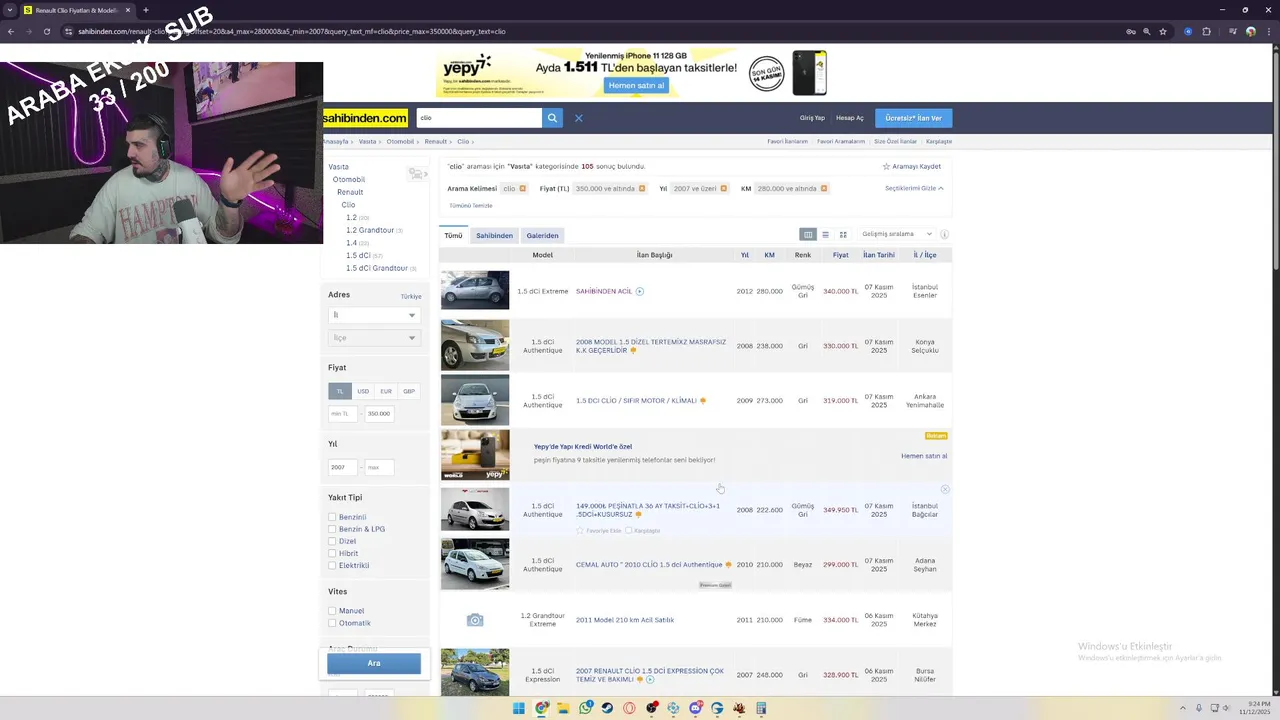The width and height of the screenshot is (1280, 720).
Task: Clear the search box with the X icon
Action: click(578, 118)
